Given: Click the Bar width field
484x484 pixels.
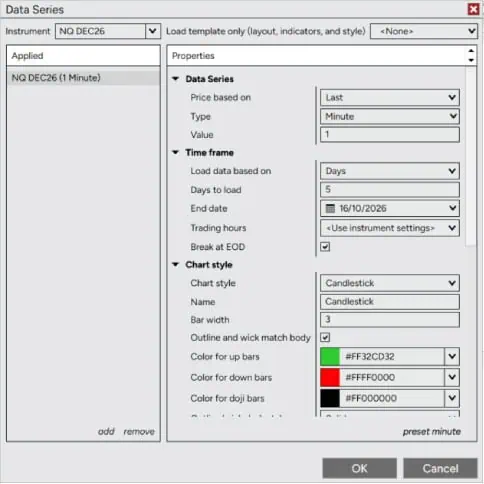Looking at the screenshot, I should tap(390, 319).
